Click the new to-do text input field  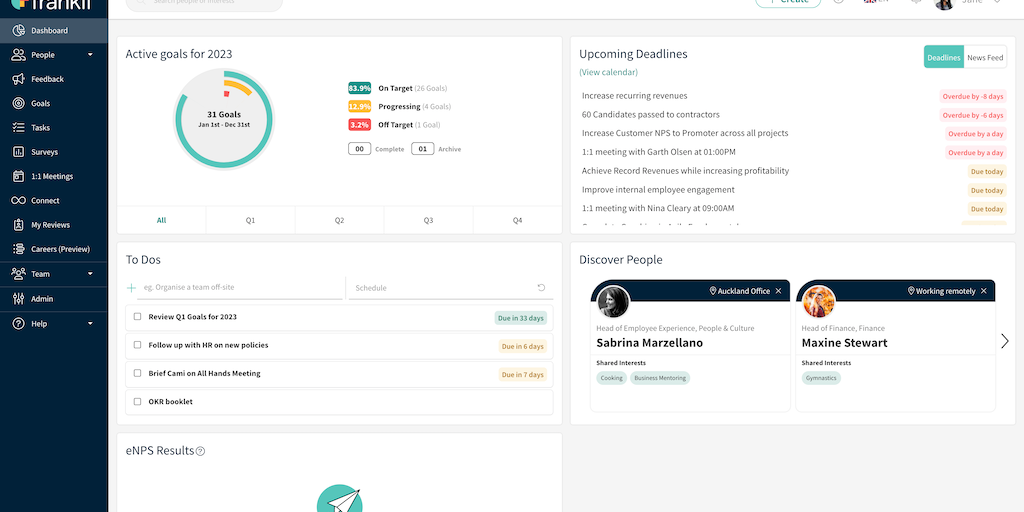[238, 288]
